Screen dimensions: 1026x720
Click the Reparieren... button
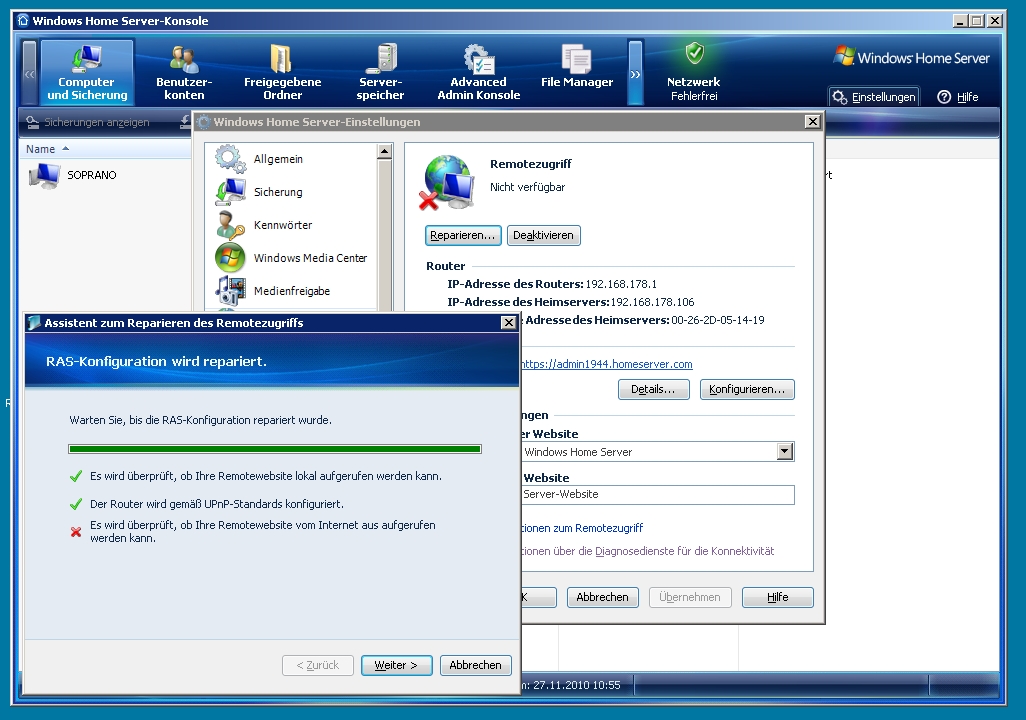[463, 236]
